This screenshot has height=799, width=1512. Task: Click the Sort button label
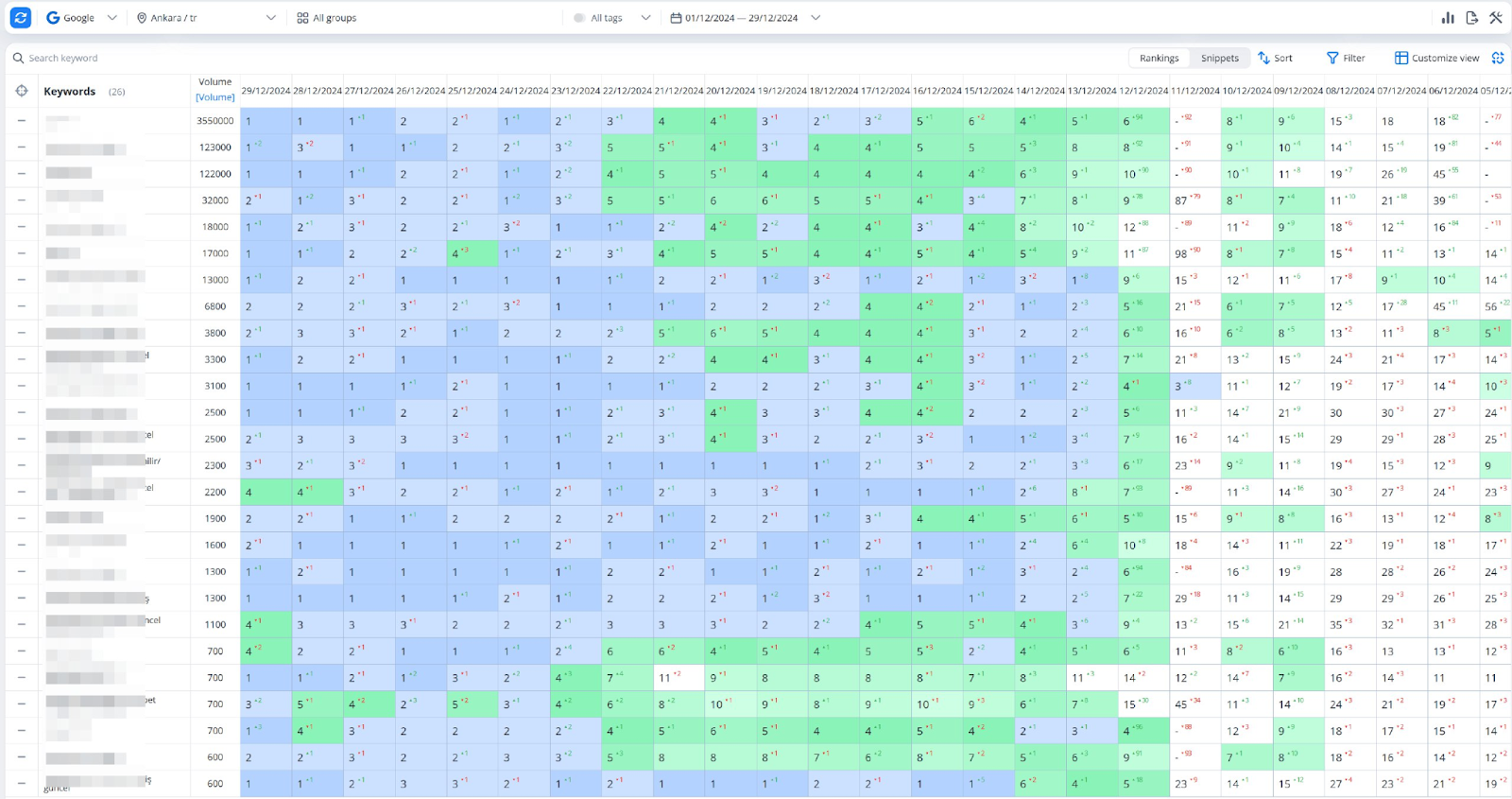coord(1283,58)
